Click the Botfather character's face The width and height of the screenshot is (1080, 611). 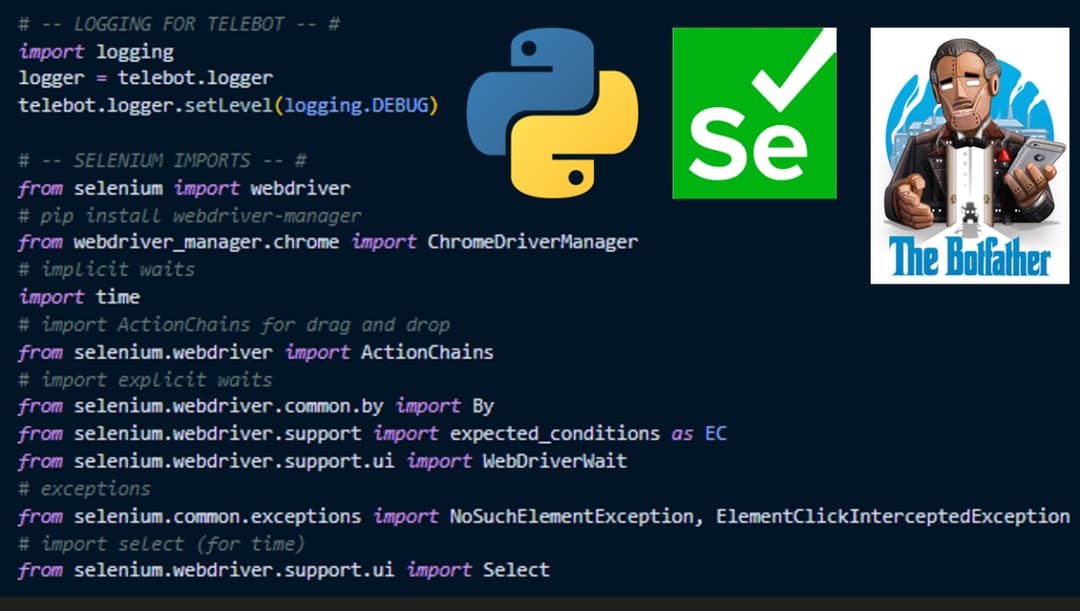click(x=956, y=90)
